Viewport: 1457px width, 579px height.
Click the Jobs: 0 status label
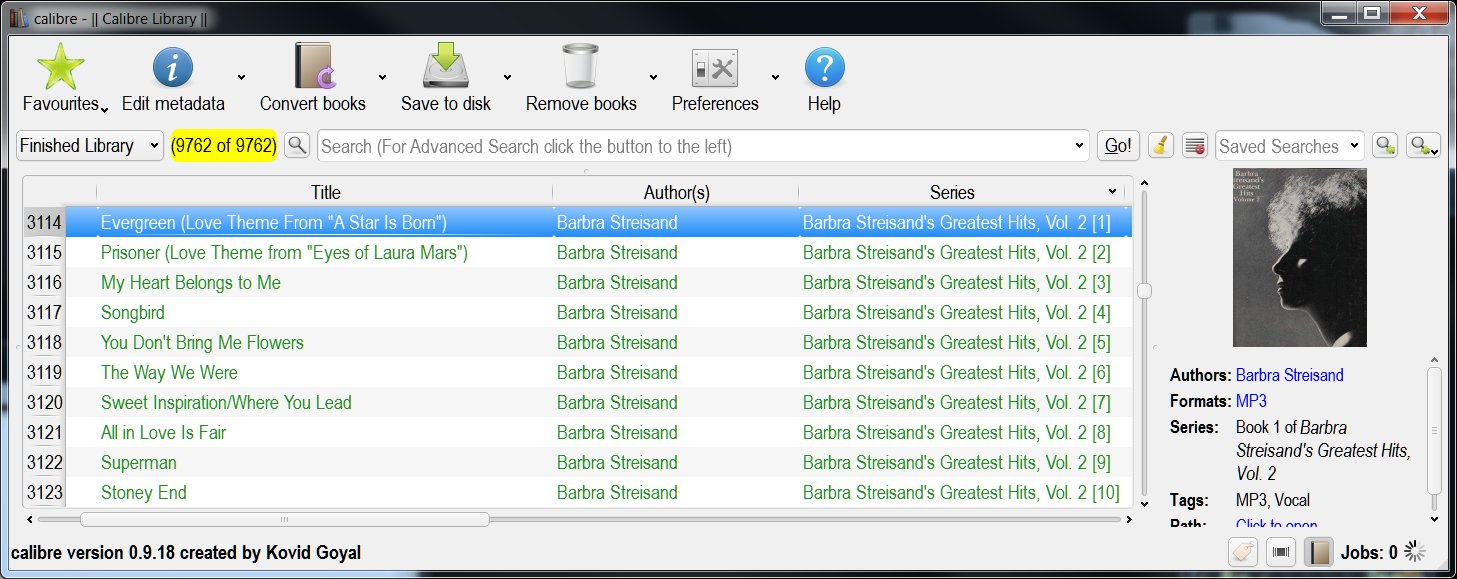pos(1369,552)
